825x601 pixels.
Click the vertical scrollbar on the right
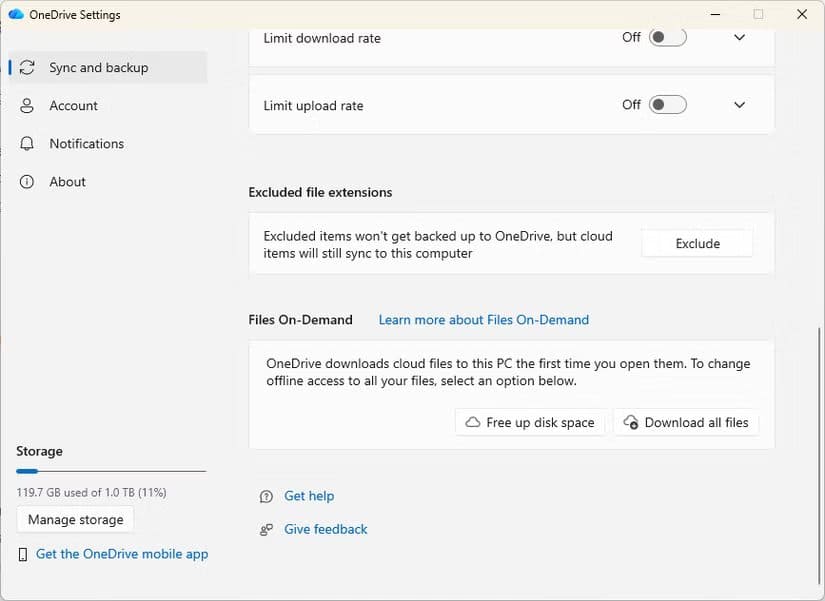tap(819, 458)
